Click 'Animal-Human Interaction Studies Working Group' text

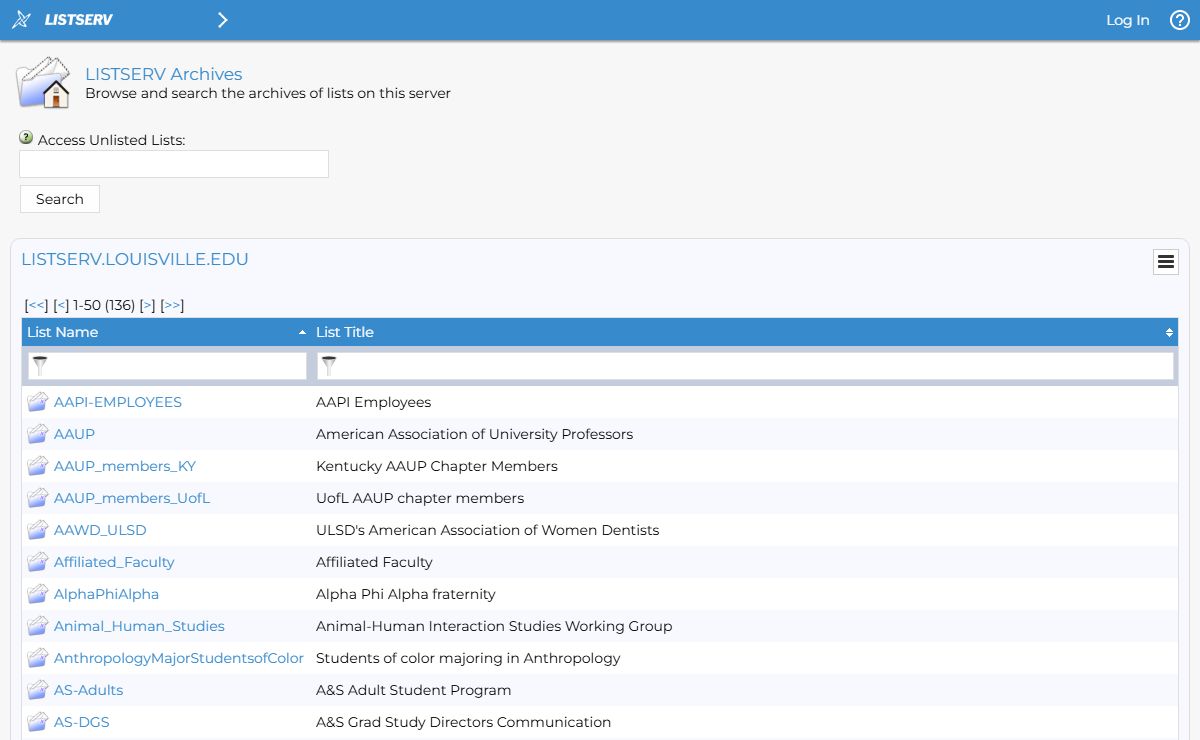tap(494, 626)
